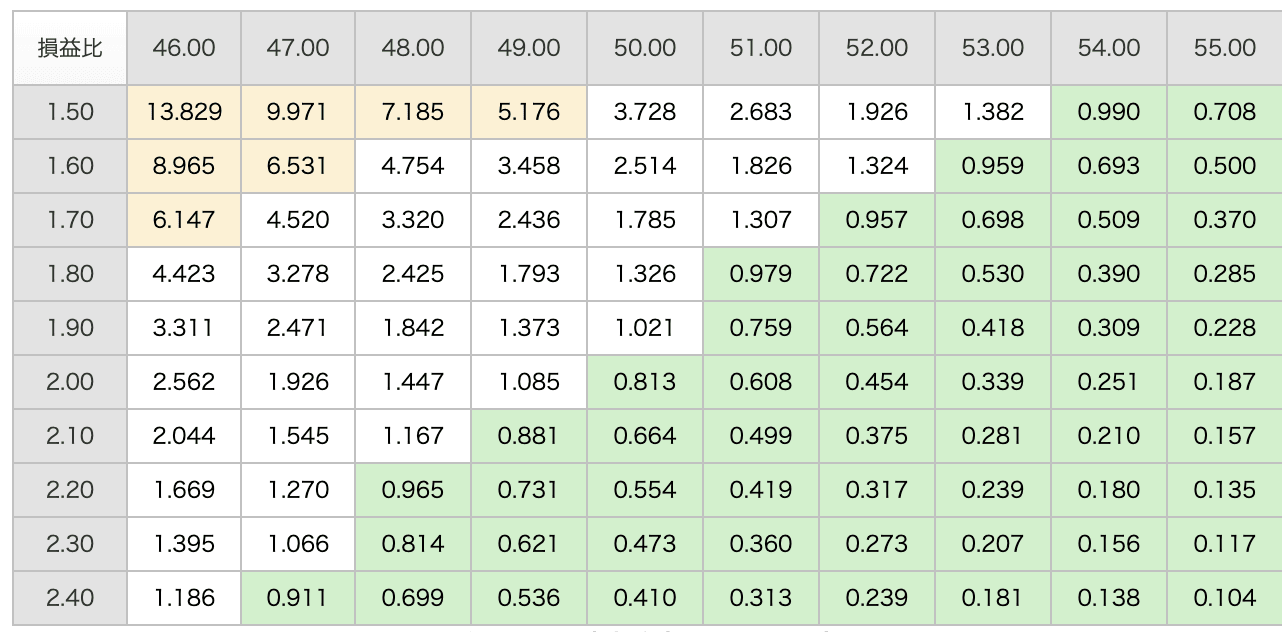Select the 2.40 row header
1282x632 pixels.
70,598
